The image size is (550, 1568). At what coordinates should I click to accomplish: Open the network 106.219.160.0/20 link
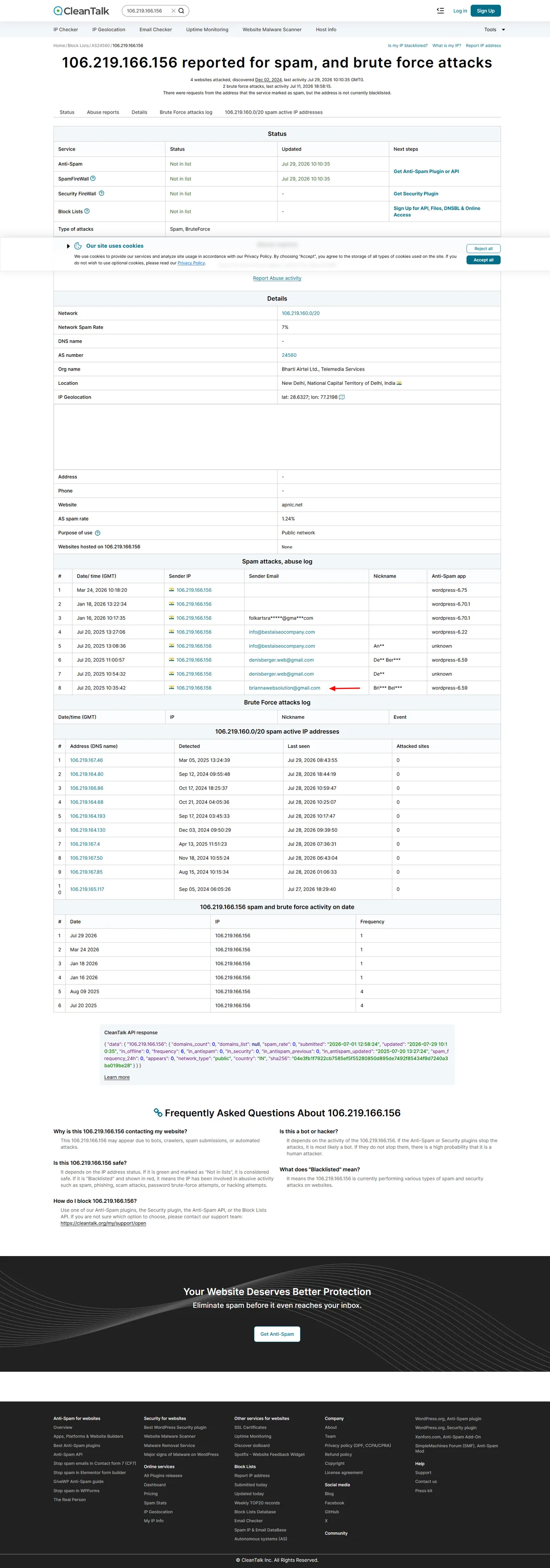pyautogui.click(x=301, y=313)
